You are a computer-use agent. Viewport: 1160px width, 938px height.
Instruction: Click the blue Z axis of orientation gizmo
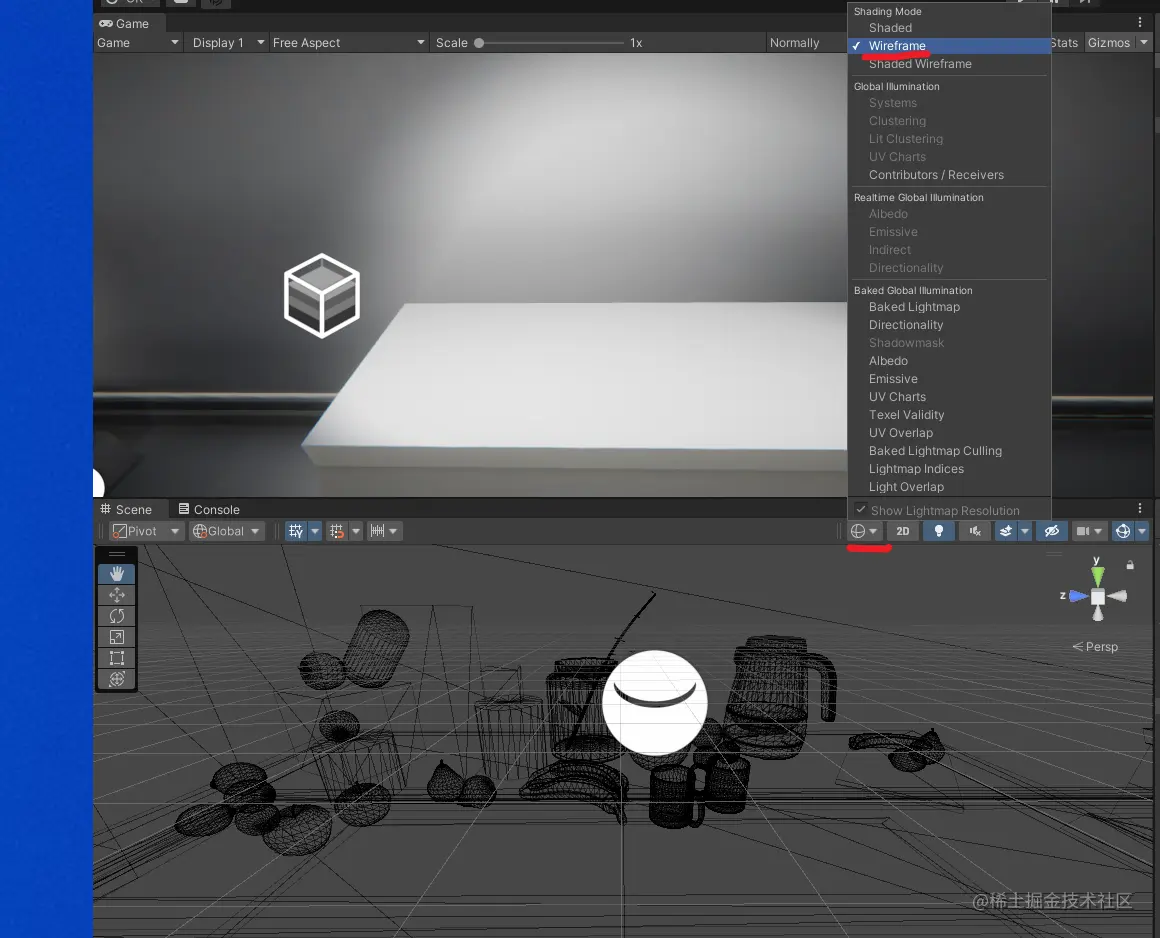[1078, 595]
